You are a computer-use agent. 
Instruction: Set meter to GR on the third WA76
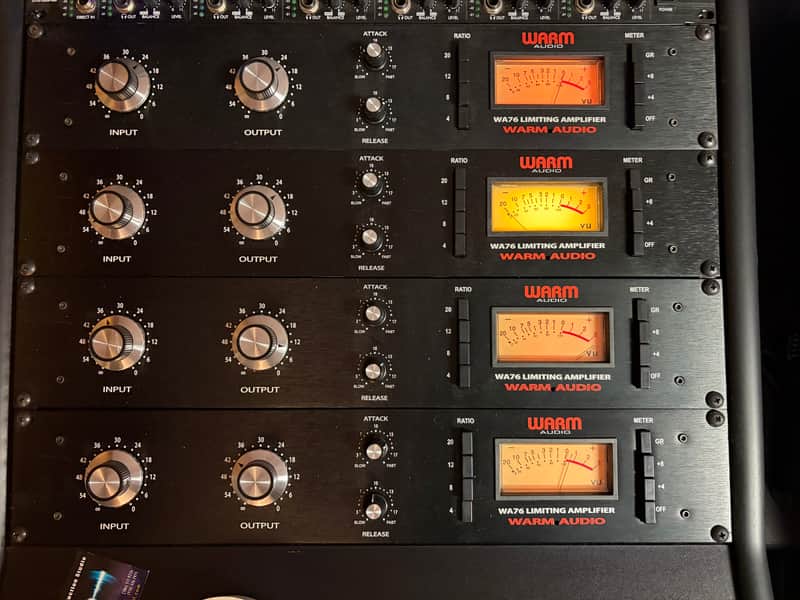641,310
